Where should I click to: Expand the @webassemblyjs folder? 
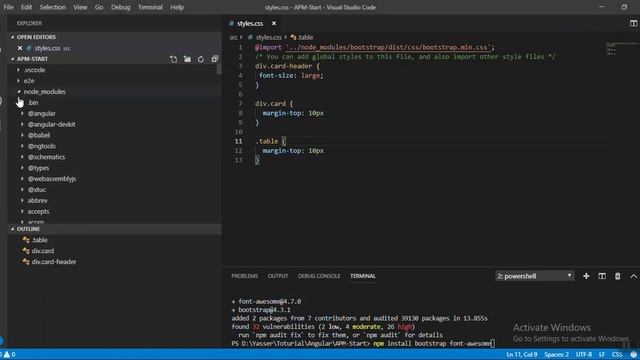52,179
